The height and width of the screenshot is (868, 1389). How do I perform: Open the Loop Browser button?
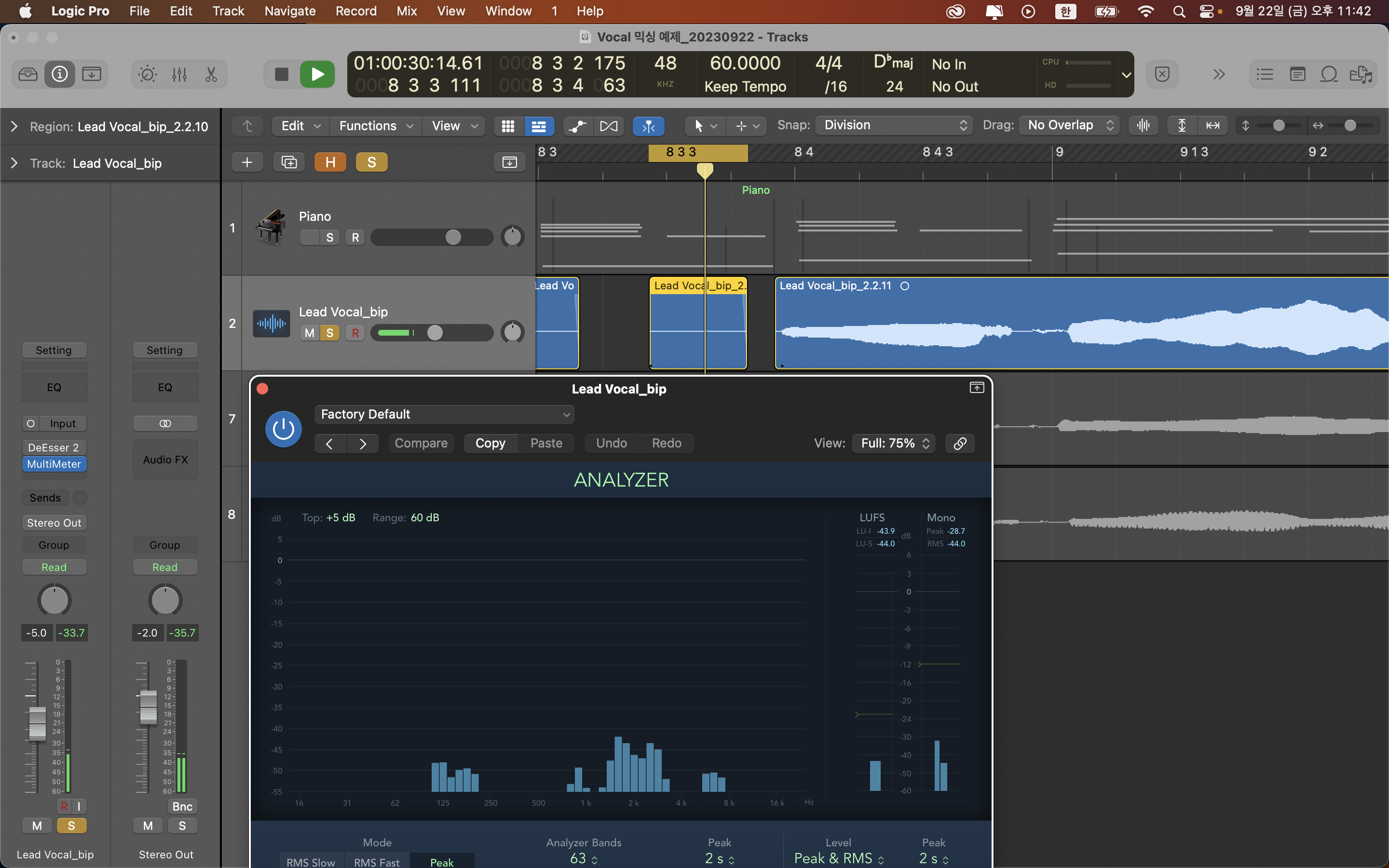(x=1329, y=74)
